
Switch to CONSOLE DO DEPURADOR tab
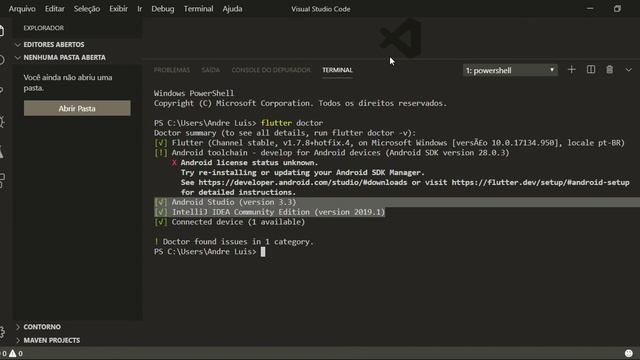271,70
